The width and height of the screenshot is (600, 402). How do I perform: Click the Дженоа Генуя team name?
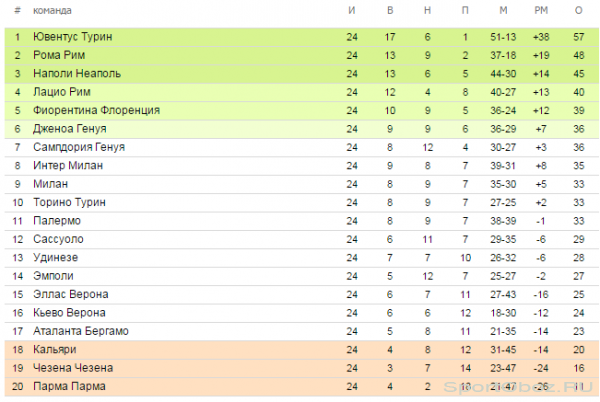[x=70, y=129]
